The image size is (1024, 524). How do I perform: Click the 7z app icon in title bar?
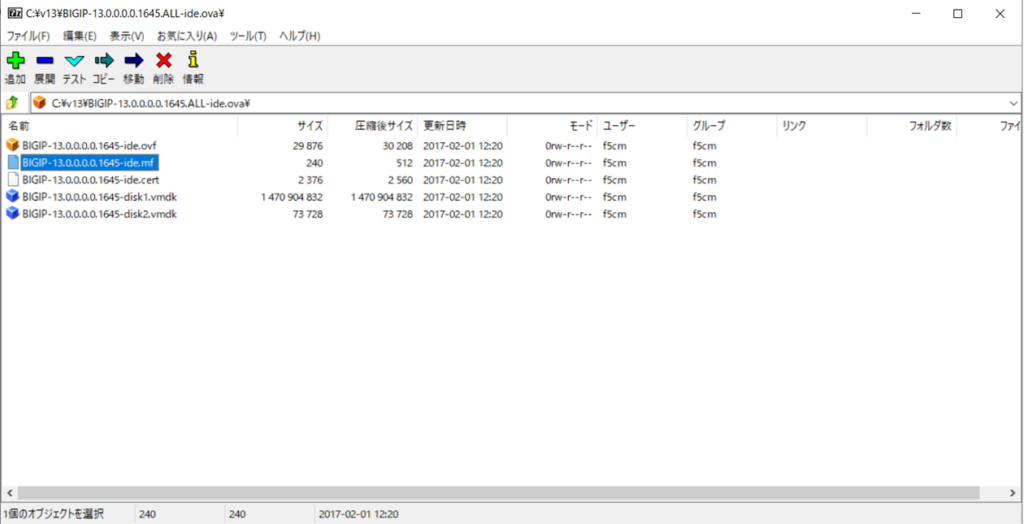tap(14, 14)
